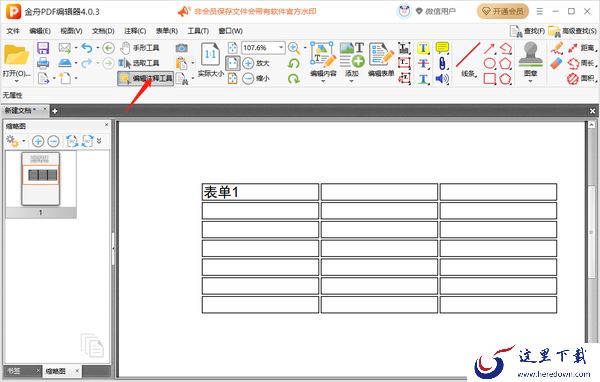The width and height of the screenshot is (600, 382).
Task: Select the Eraser tool
Action: 557,63
